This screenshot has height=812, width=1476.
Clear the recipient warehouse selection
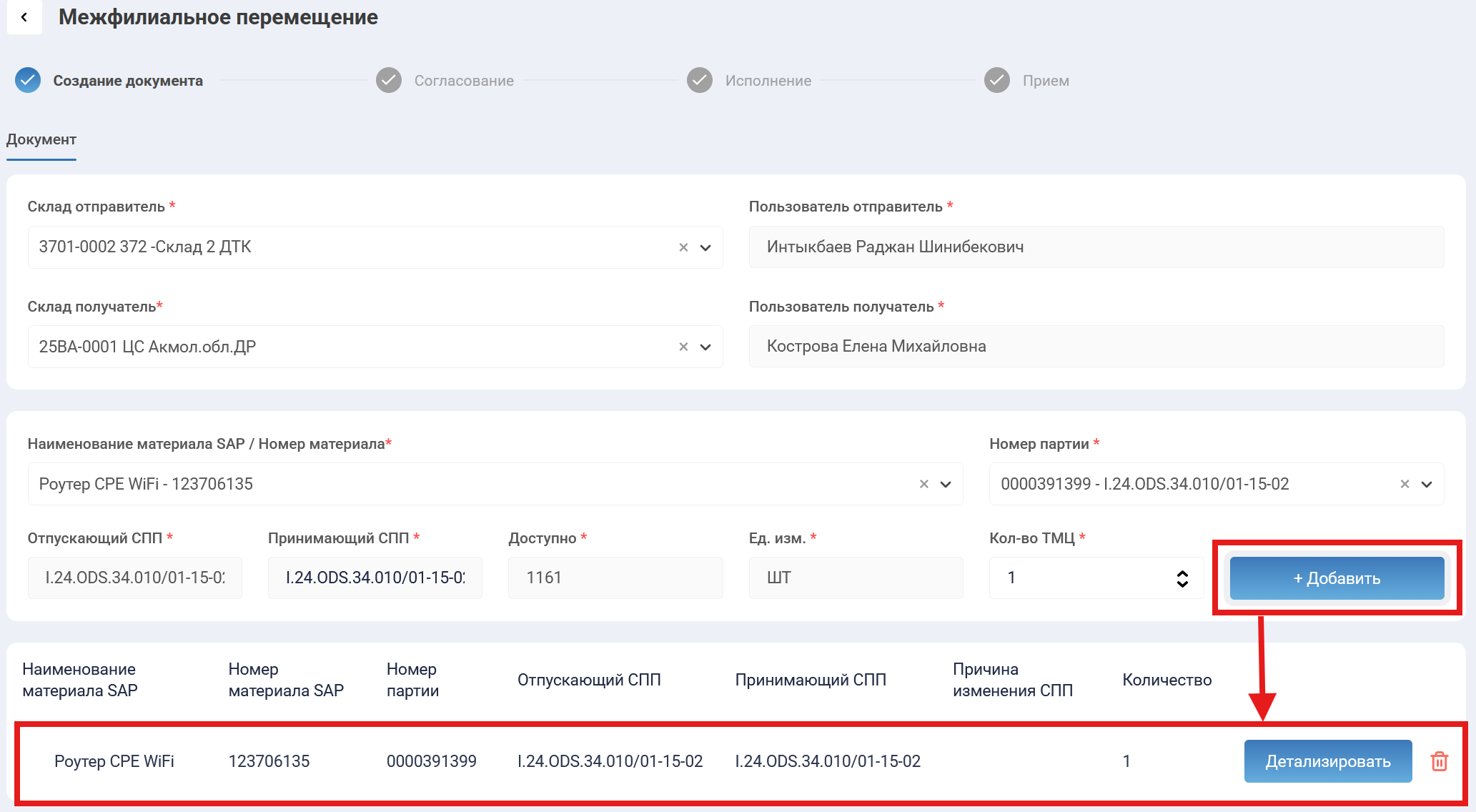[683, 347]
